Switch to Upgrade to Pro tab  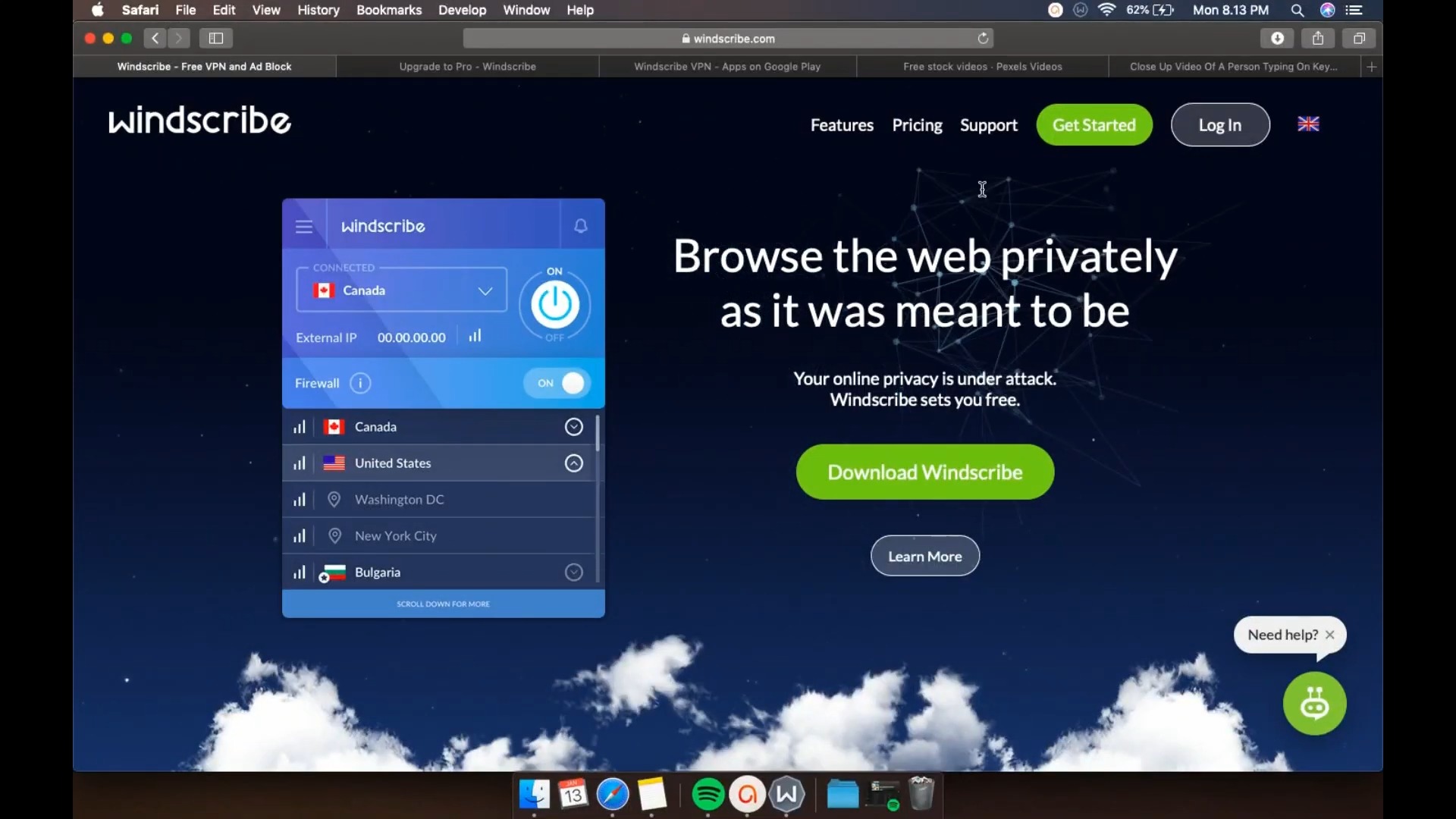(467, 67)
